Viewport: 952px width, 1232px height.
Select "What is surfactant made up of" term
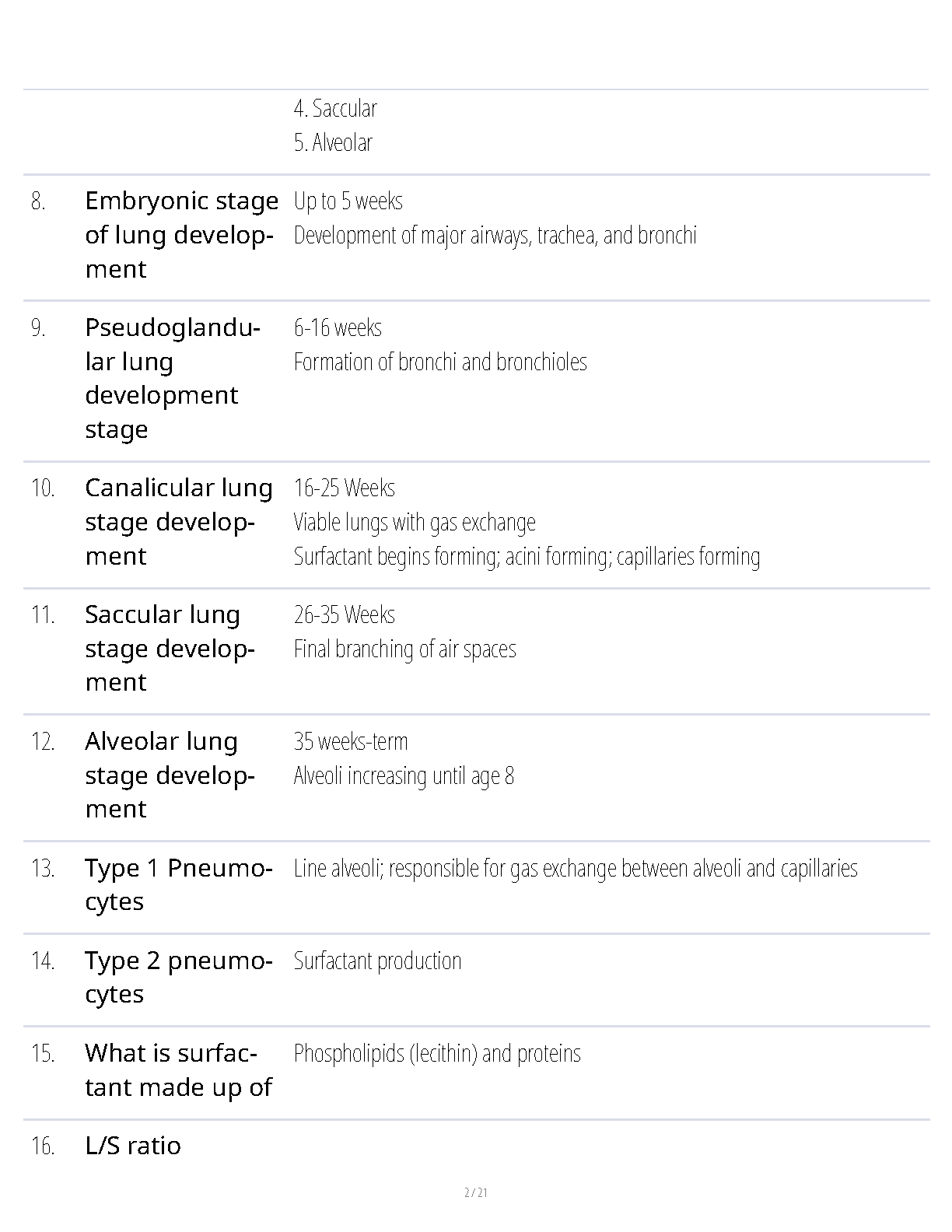tap(178, 1070)
